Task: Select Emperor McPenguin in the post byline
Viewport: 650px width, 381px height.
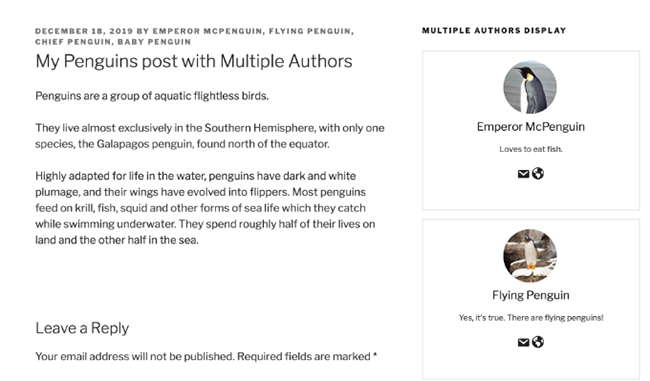Action: click(x=207, y=31)
